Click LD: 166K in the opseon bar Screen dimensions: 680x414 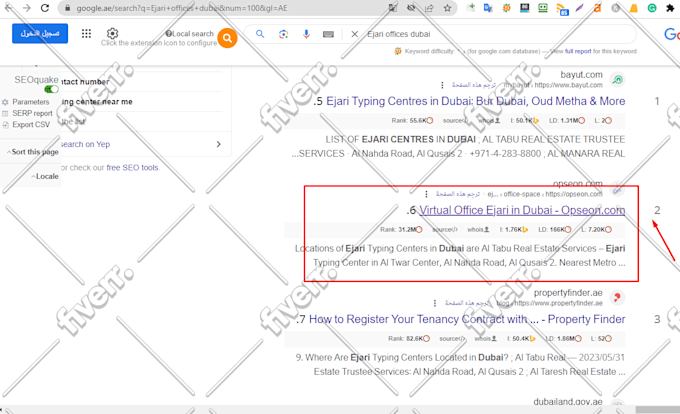point(555,229)
